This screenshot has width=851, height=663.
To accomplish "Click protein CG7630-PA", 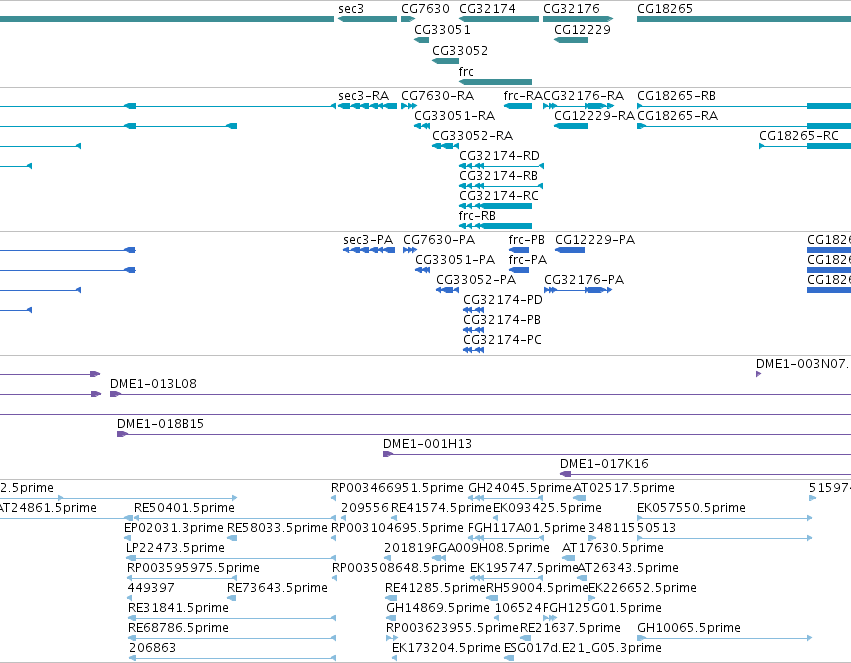I will pos(410,250).
